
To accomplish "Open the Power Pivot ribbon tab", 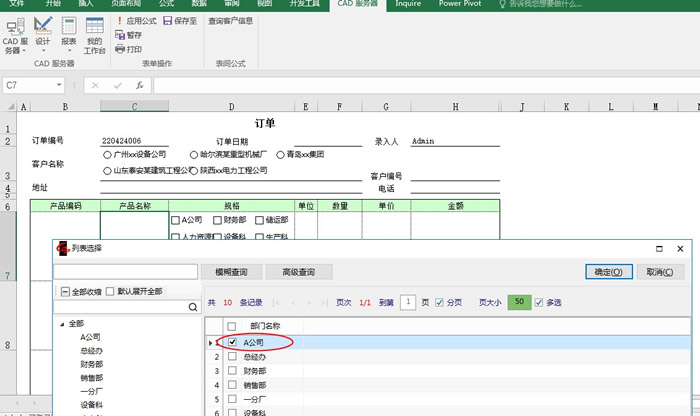I will (x=462, y=4).
